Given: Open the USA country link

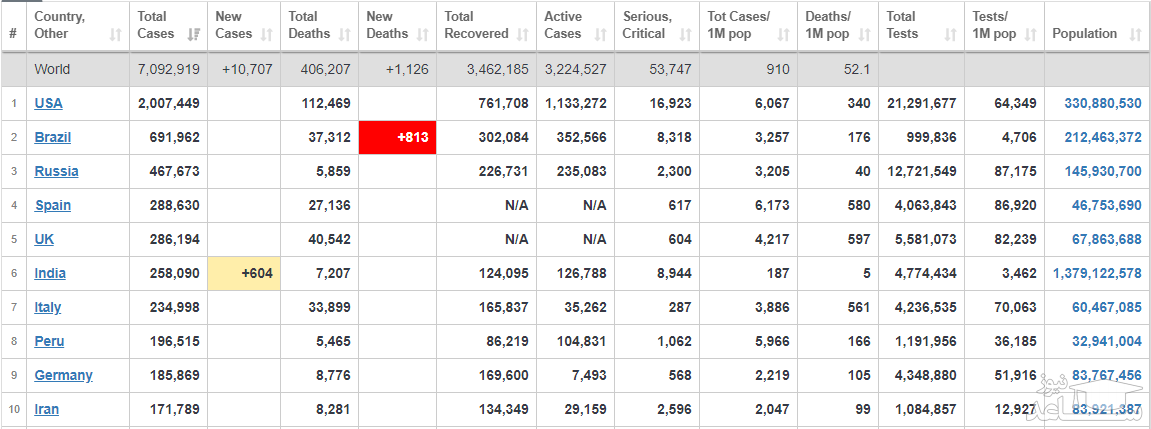Looking at the screenshot, I should pos(48,103).
